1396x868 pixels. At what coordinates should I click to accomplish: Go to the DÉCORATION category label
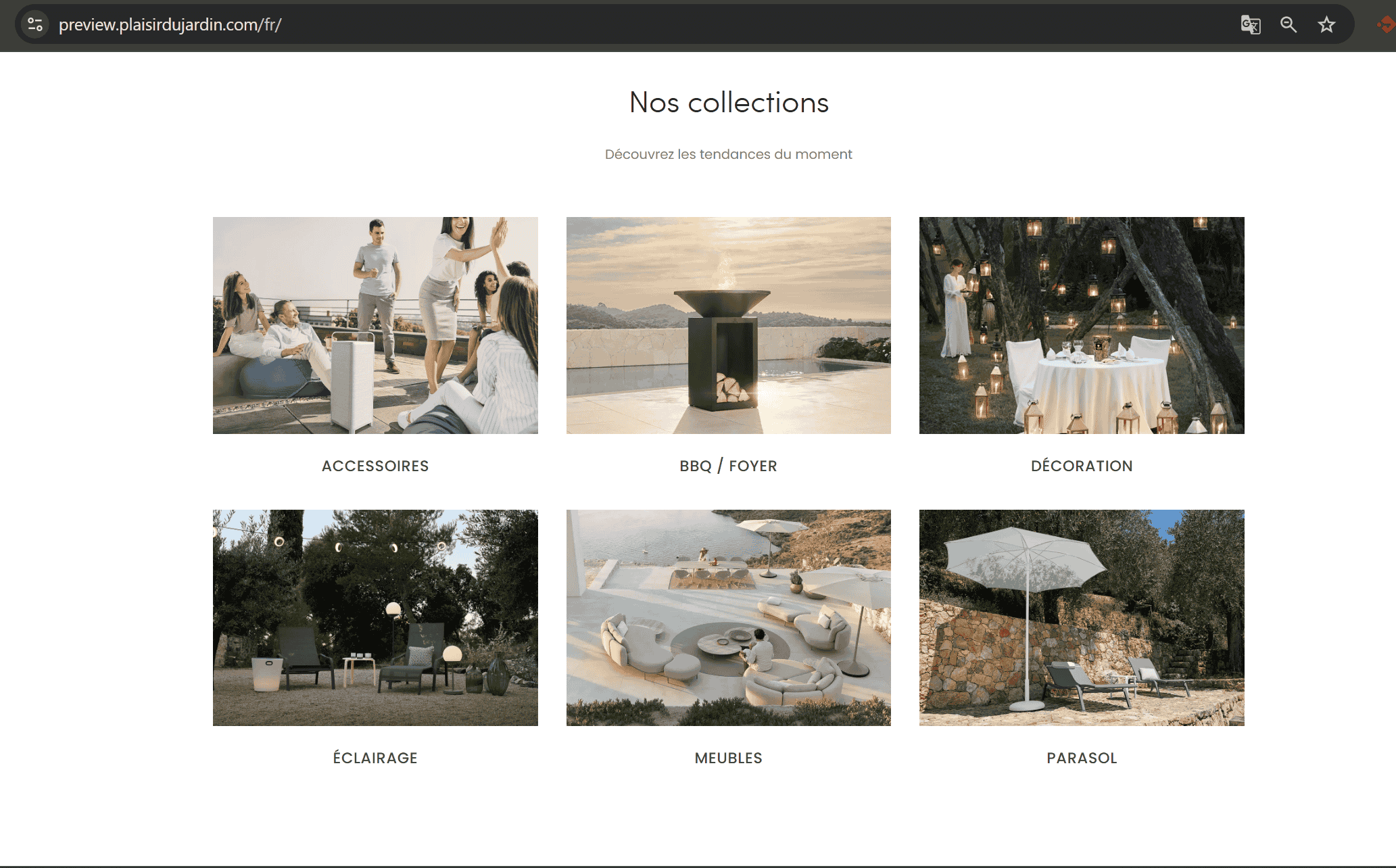pos(1081,466)
